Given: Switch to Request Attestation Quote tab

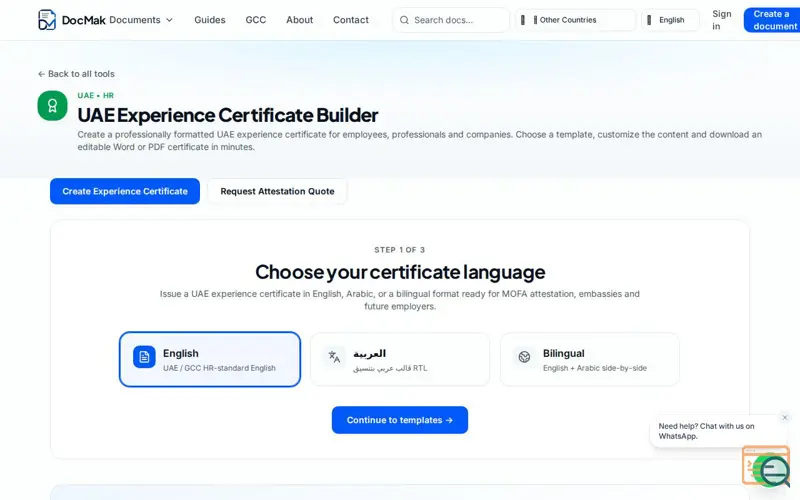Looking at the screenshot, I should pyautogui.click(x=278, y=191).
